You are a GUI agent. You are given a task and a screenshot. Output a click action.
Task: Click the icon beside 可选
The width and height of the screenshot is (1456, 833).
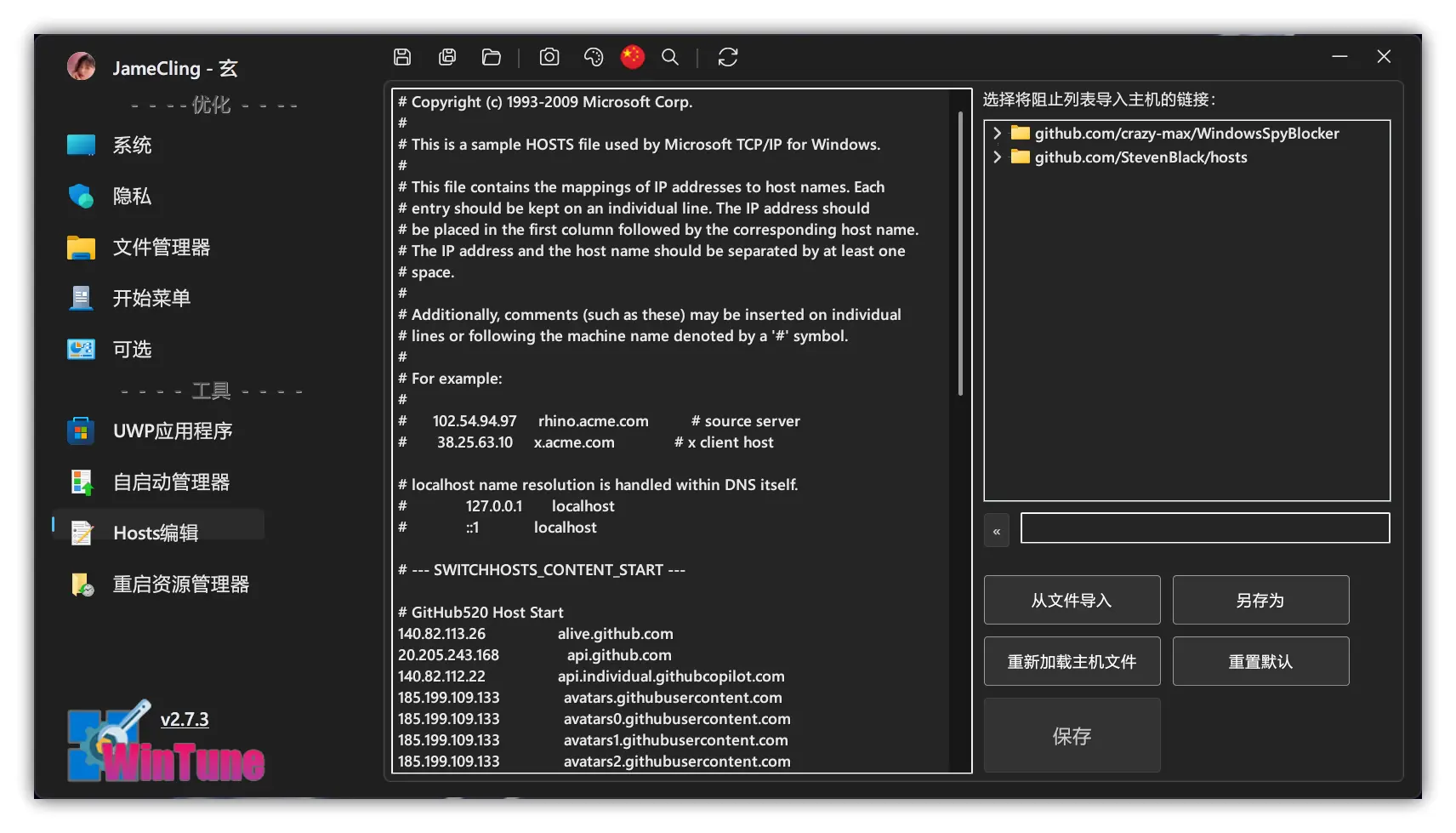point(81,349)
